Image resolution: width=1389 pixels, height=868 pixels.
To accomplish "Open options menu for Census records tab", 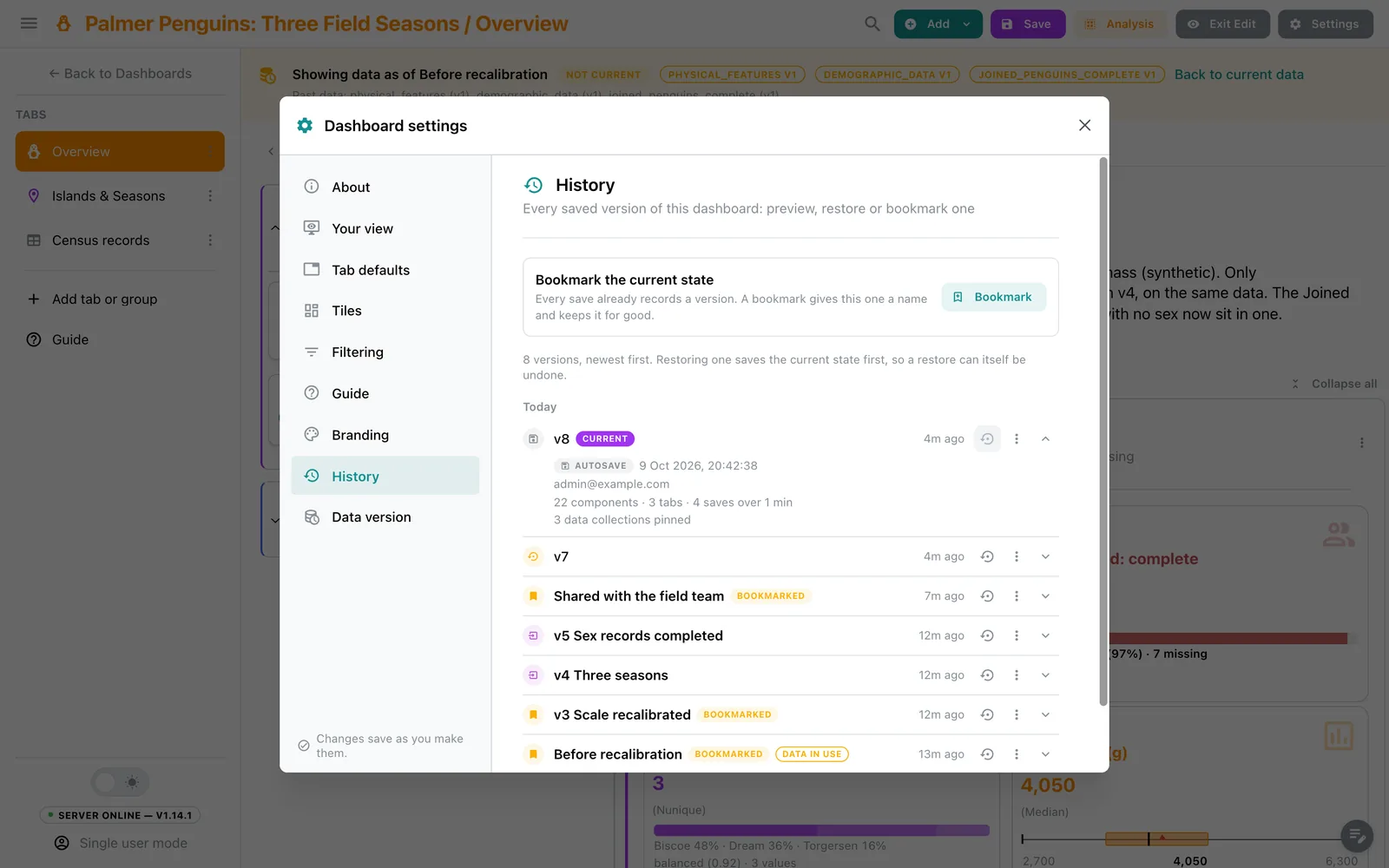I will [210, 240].
